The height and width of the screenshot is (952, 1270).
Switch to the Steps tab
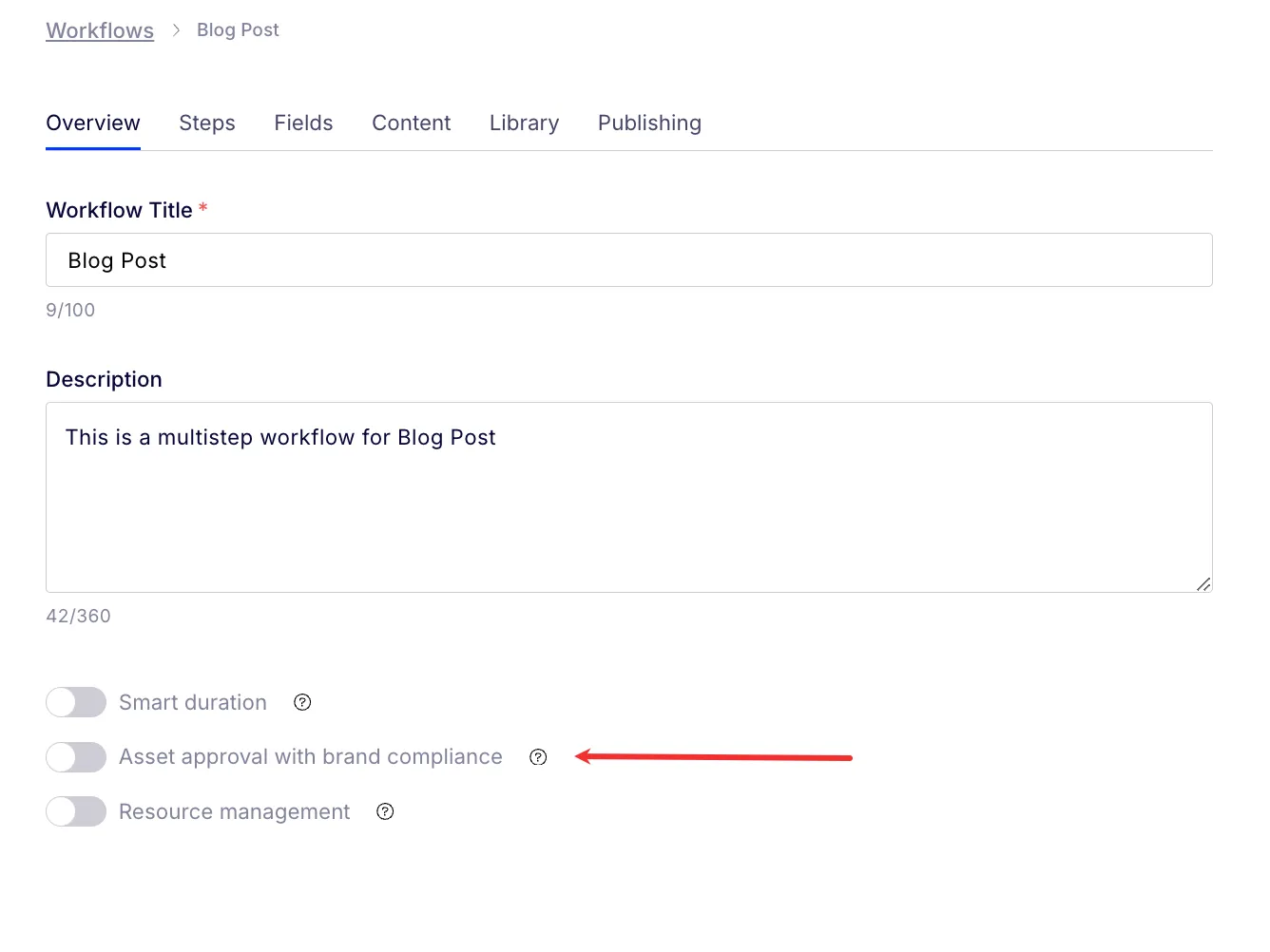point(207,124)
